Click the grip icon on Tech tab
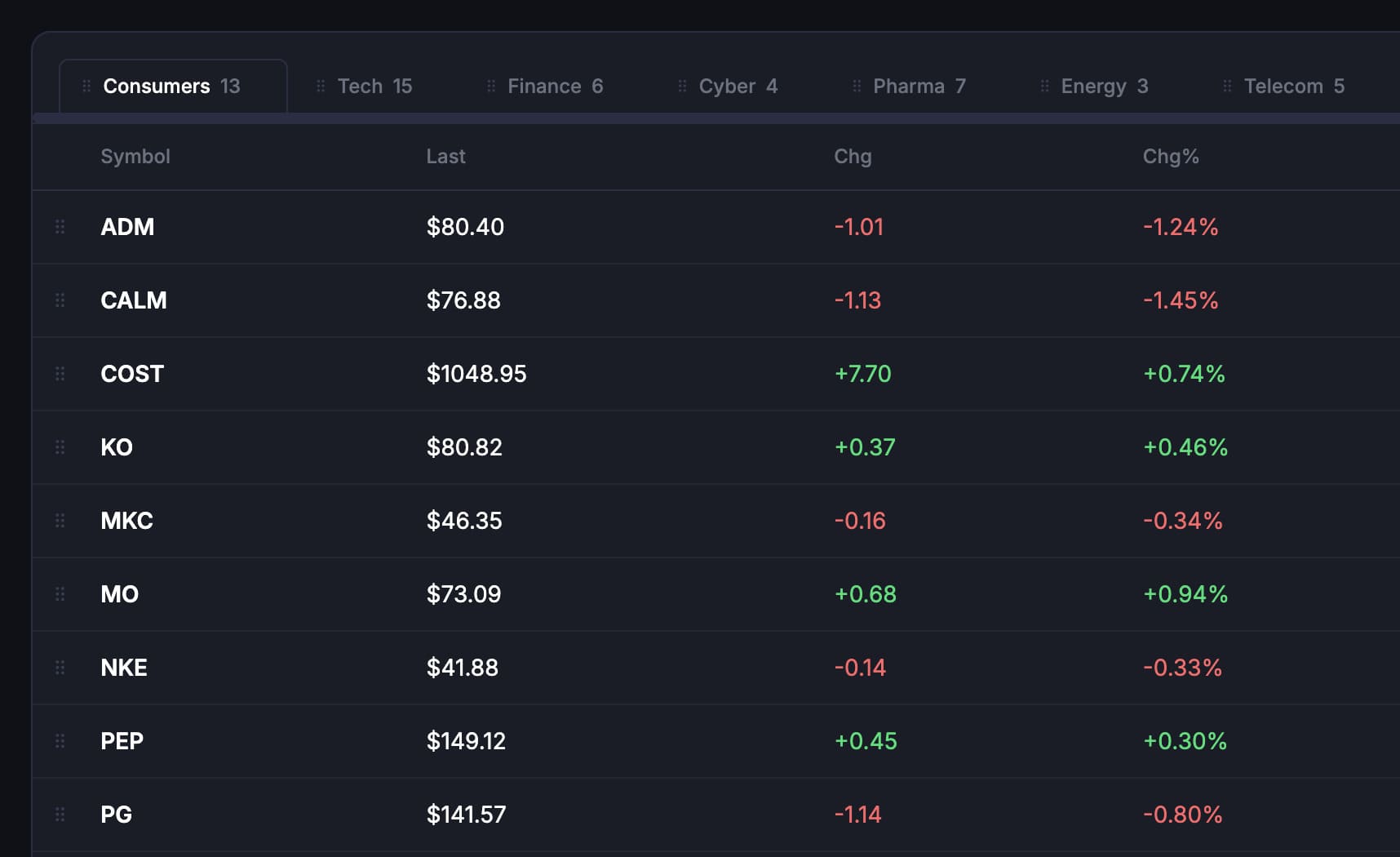1400x857 pixels. tap(321, 86)
